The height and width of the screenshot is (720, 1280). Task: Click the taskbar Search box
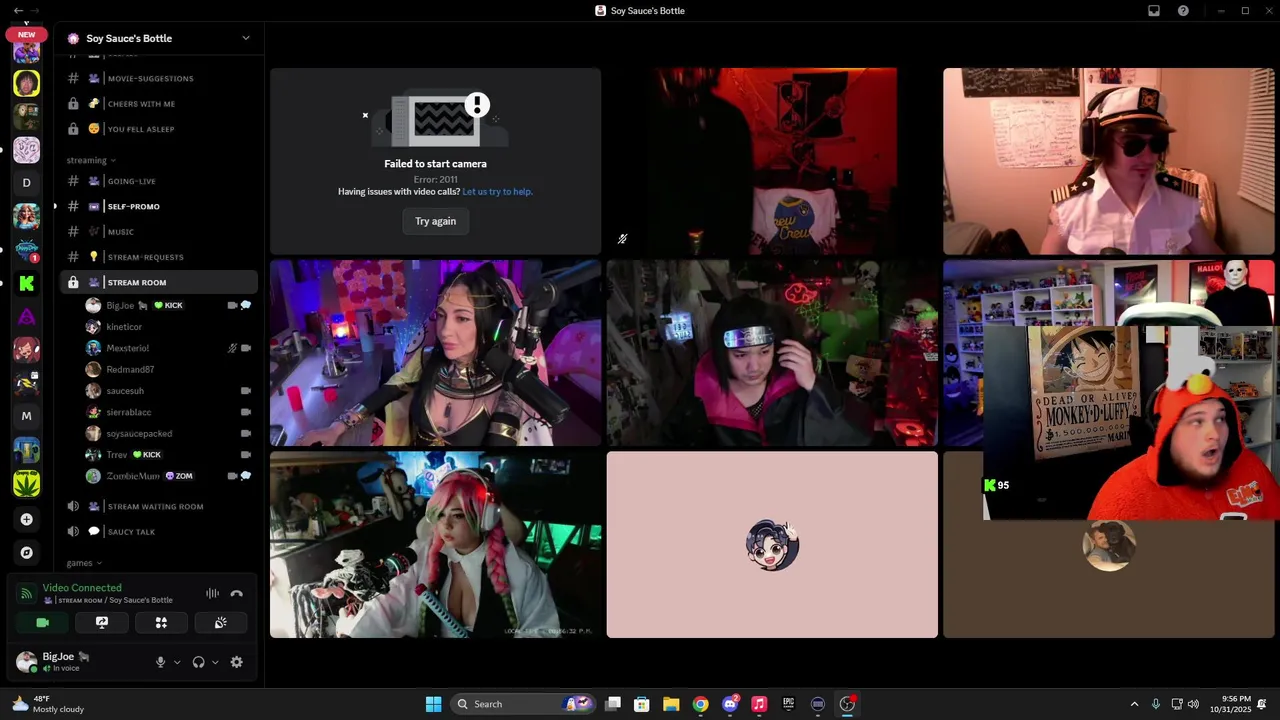click(525, 704)
